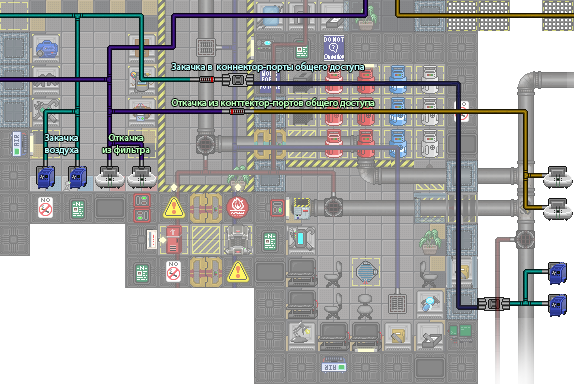Pick the yellow folder on the bottom table
Image resolution: width=574 pixels, height=384 pixels.
click(398, 336)
